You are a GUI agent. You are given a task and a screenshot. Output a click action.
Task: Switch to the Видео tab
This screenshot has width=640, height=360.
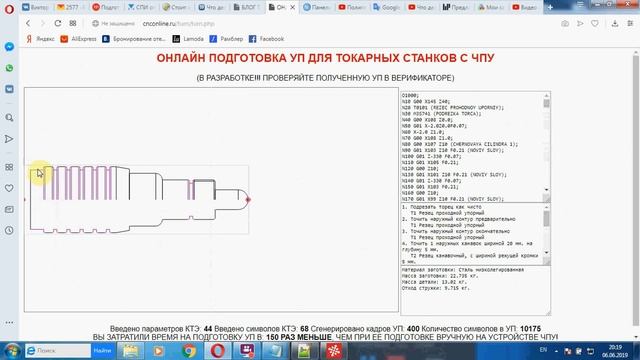tap(525, 7)
